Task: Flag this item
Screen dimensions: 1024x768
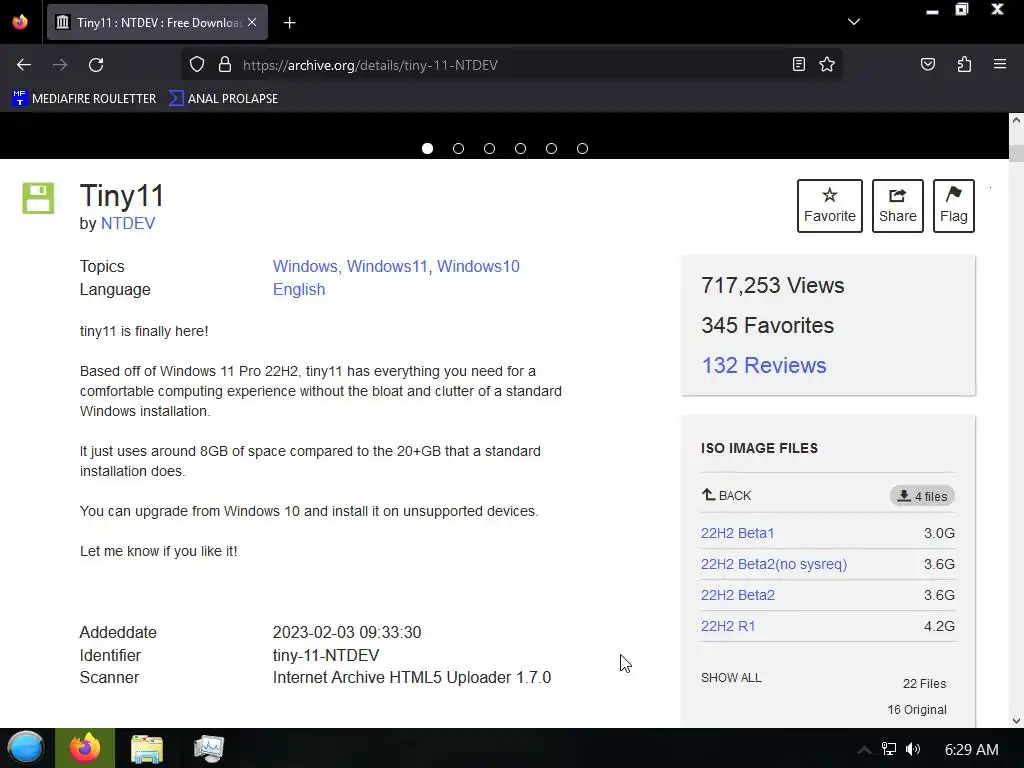Action: click(x=953, y=206)
